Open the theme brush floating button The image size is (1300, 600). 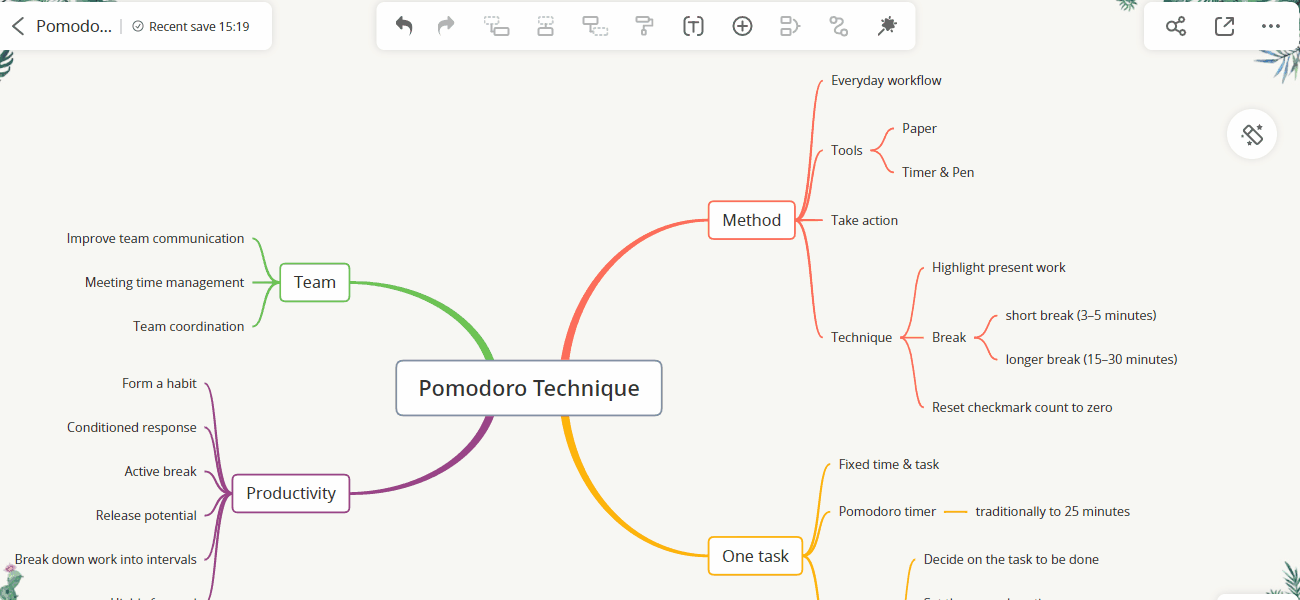(x=1252, y=134)
